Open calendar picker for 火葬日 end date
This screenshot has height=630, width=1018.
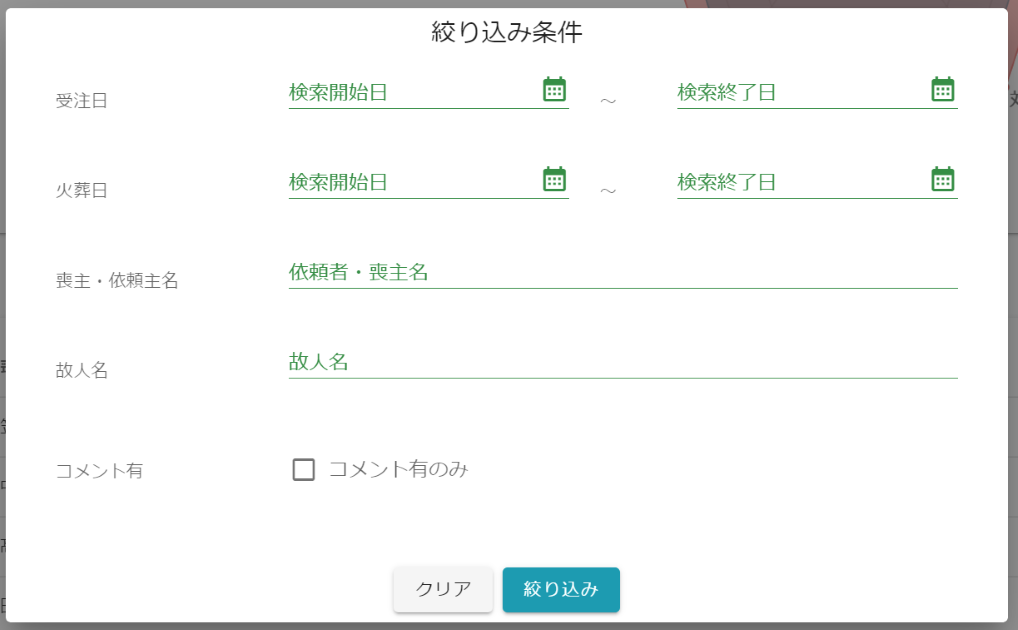coord(942,180)
